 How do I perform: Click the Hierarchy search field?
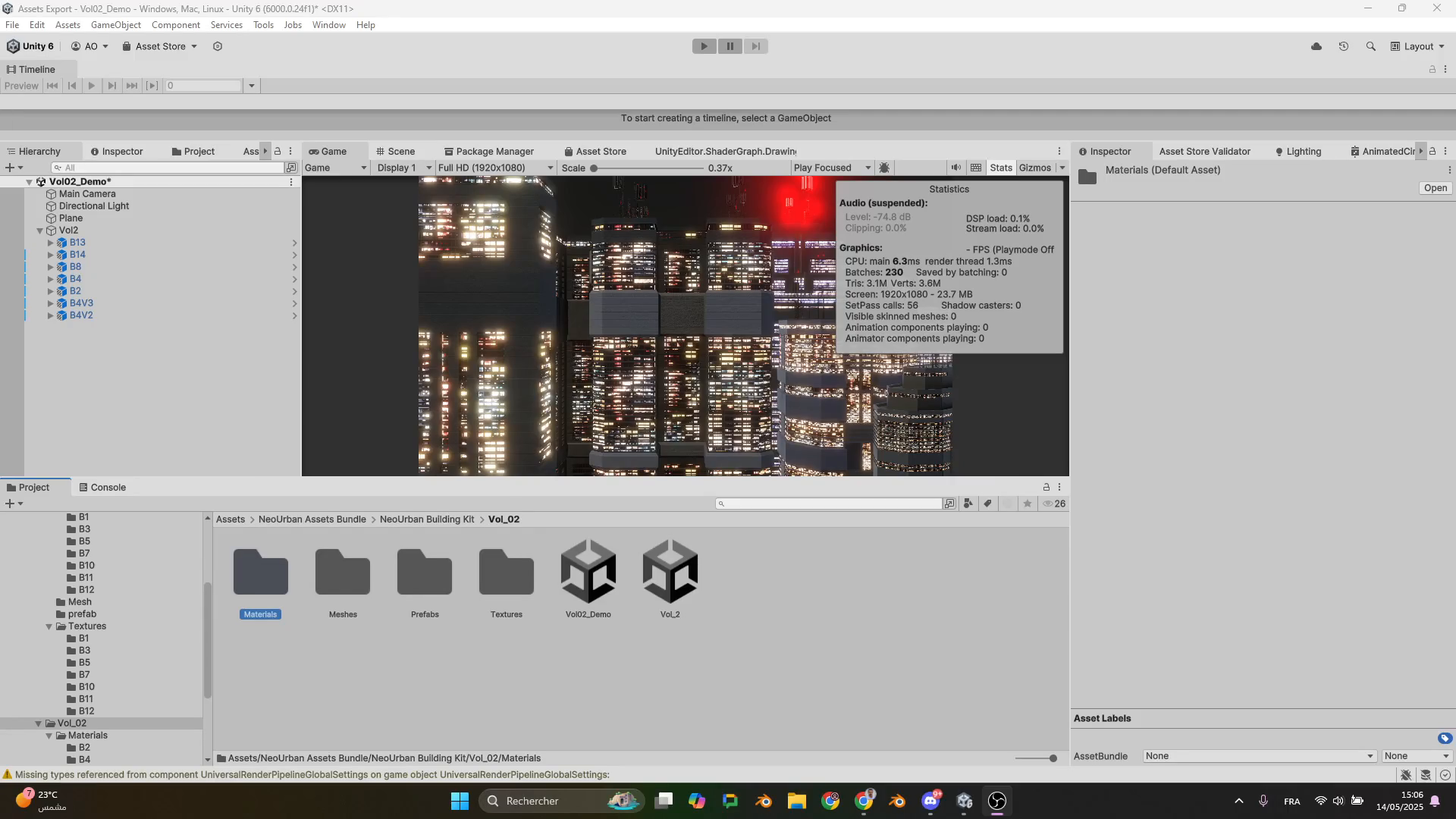(168, 168)
